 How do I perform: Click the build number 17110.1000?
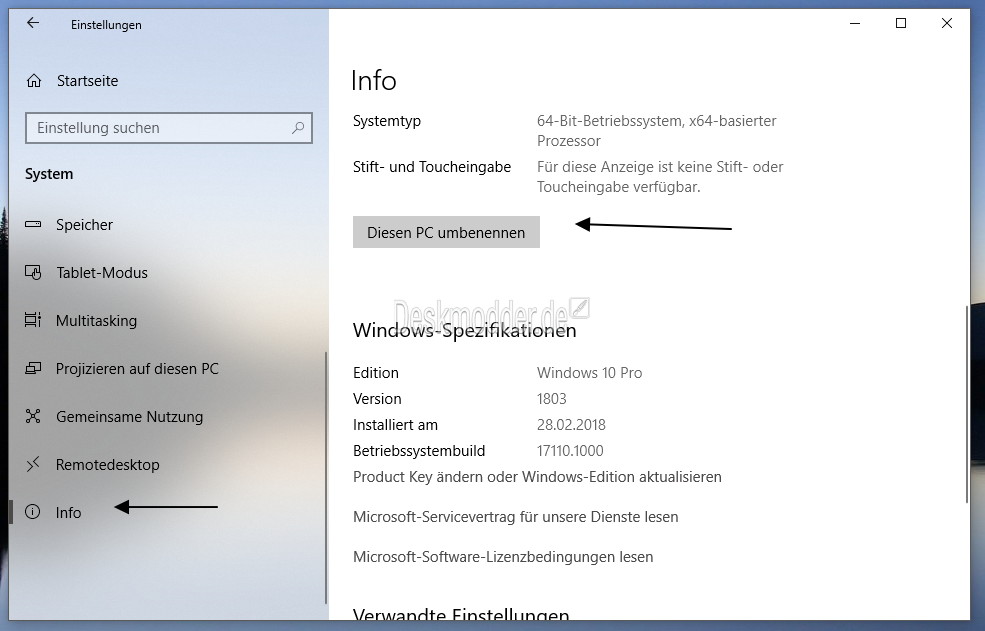click(570, 451)
